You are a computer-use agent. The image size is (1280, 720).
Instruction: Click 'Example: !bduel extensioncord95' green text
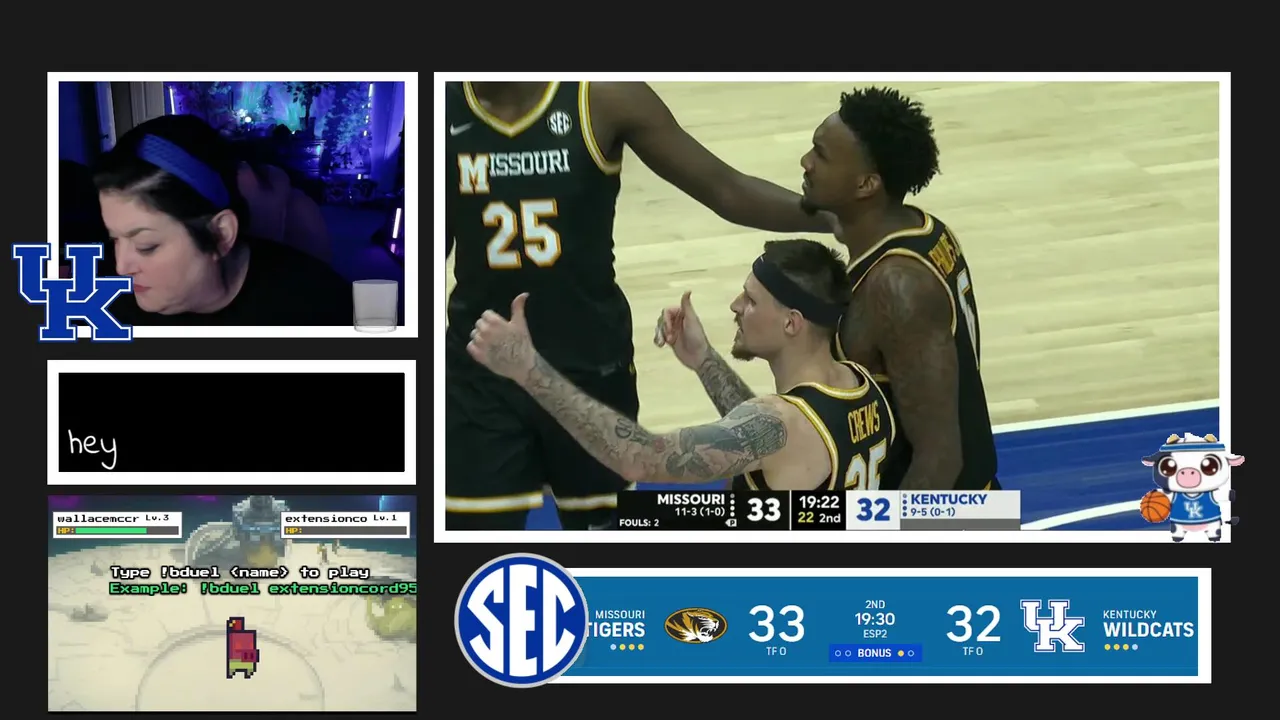coord(263,588)
